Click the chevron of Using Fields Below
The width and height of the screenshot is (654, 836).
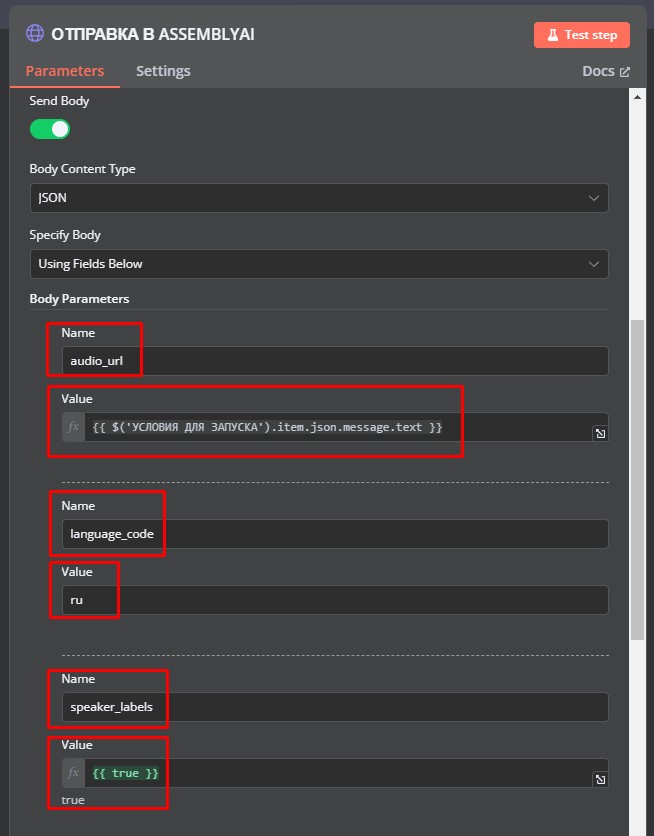click(x=593, y=264)
